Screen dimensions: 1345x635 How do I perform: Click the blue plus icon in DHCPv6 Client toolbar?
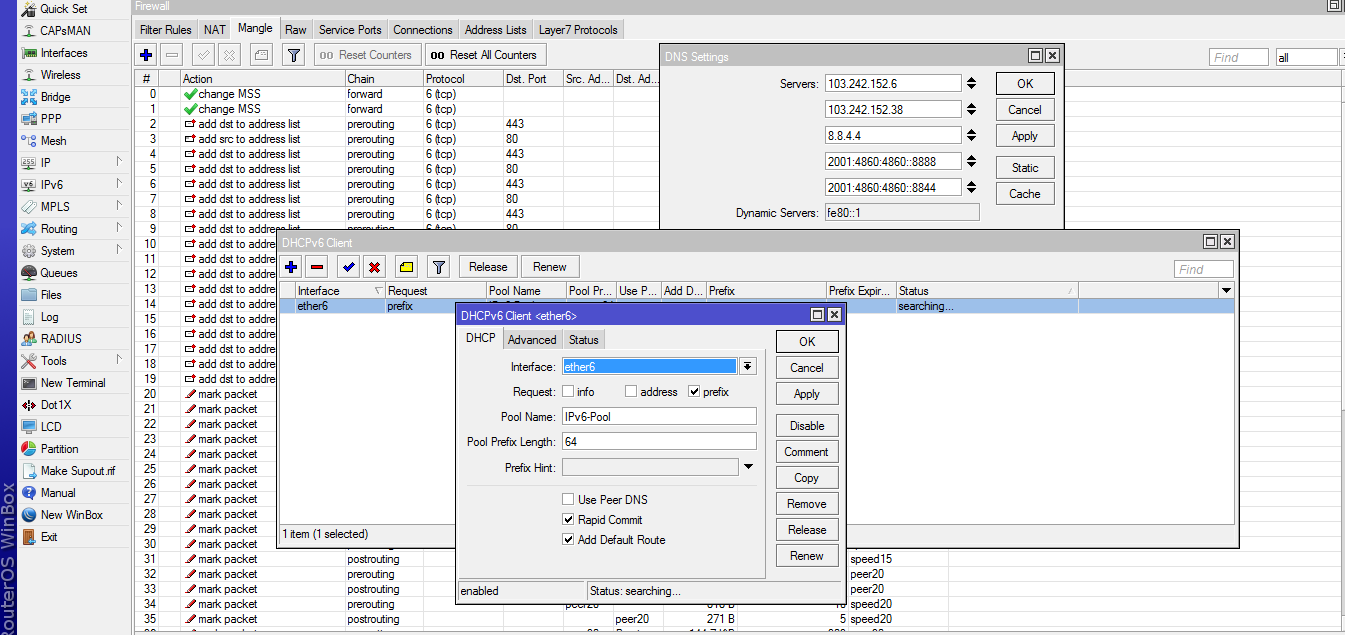point(292,267)
